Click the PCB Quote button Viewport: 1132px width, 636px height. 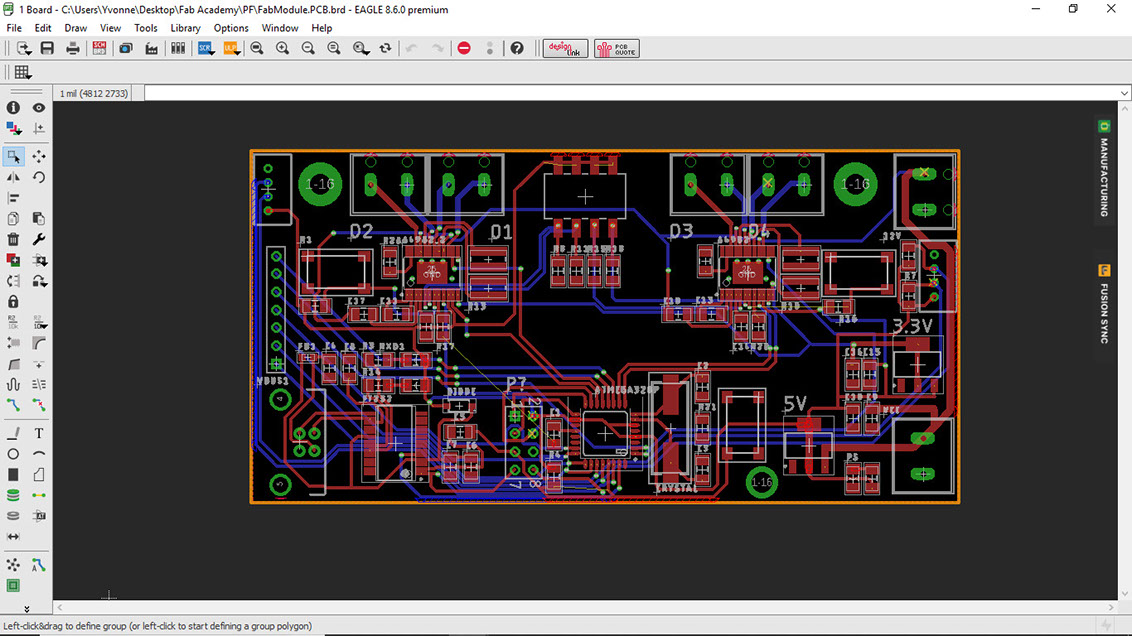click(x=617, y=48)
